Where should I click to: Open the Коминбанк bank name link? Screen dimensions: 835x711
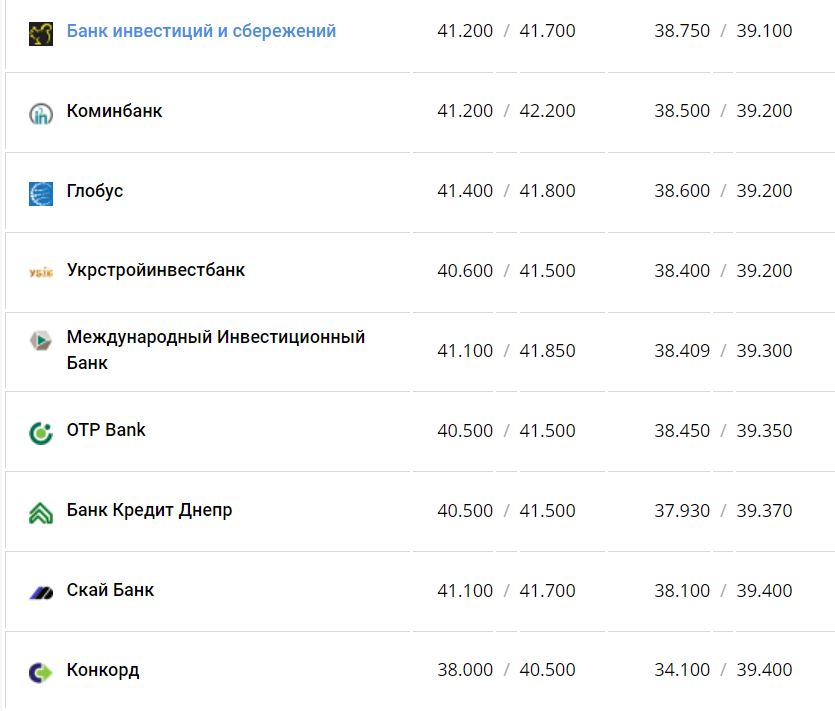pyautogui.click(x=114, y=111)
